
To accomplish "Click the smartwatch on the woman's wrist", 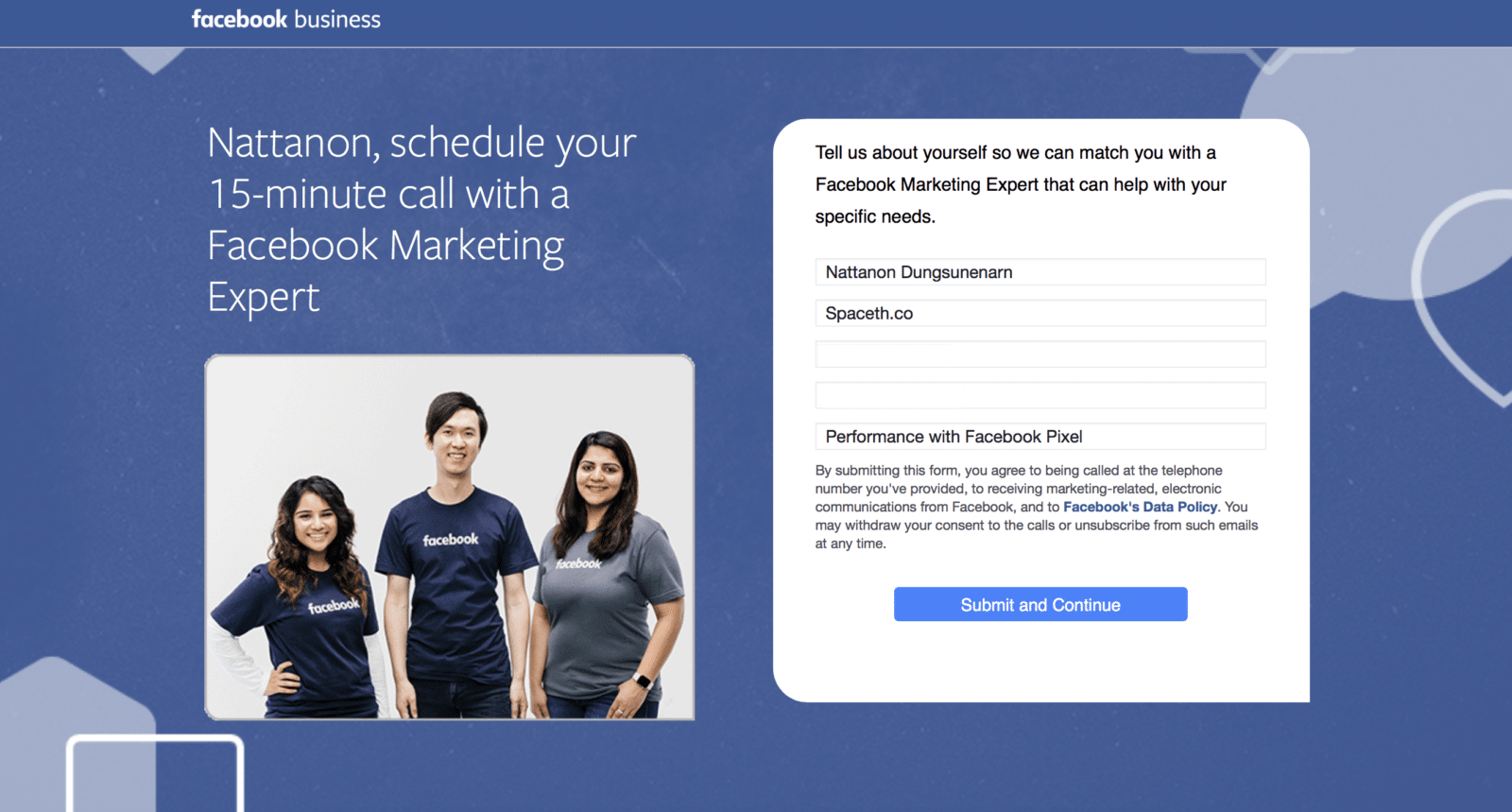I will 644,682.
